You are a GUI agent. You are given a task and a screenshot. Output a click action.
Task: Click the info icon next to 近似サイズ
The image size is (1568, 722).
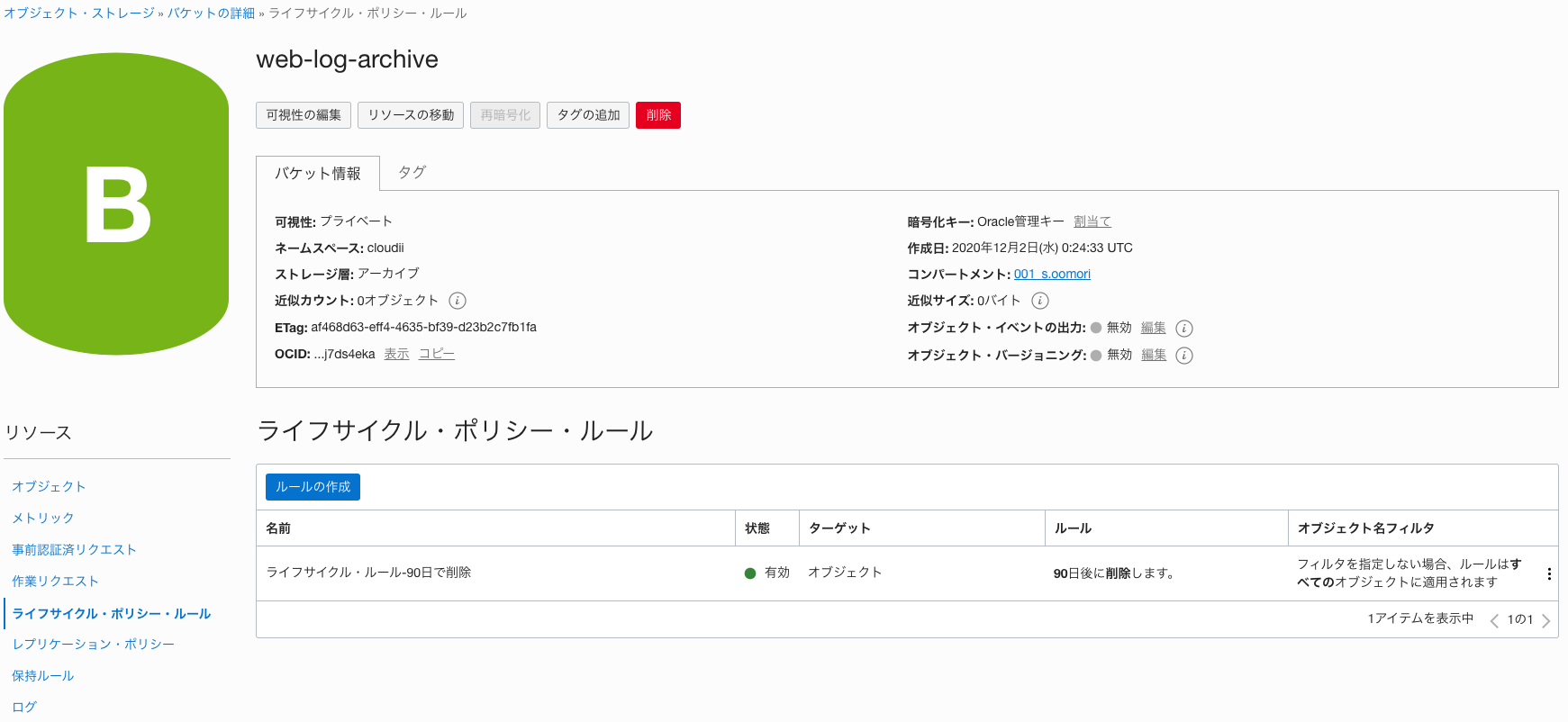click(x=1040, y=301)
